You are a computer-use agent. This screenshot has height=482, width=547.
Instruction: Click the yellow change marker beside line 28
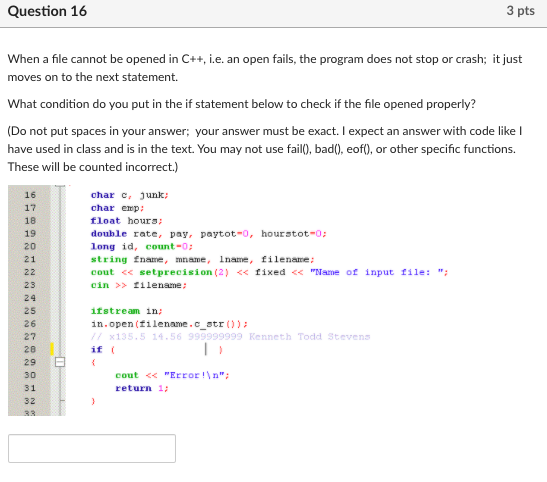pyautogui.click(x=52, y=349)
